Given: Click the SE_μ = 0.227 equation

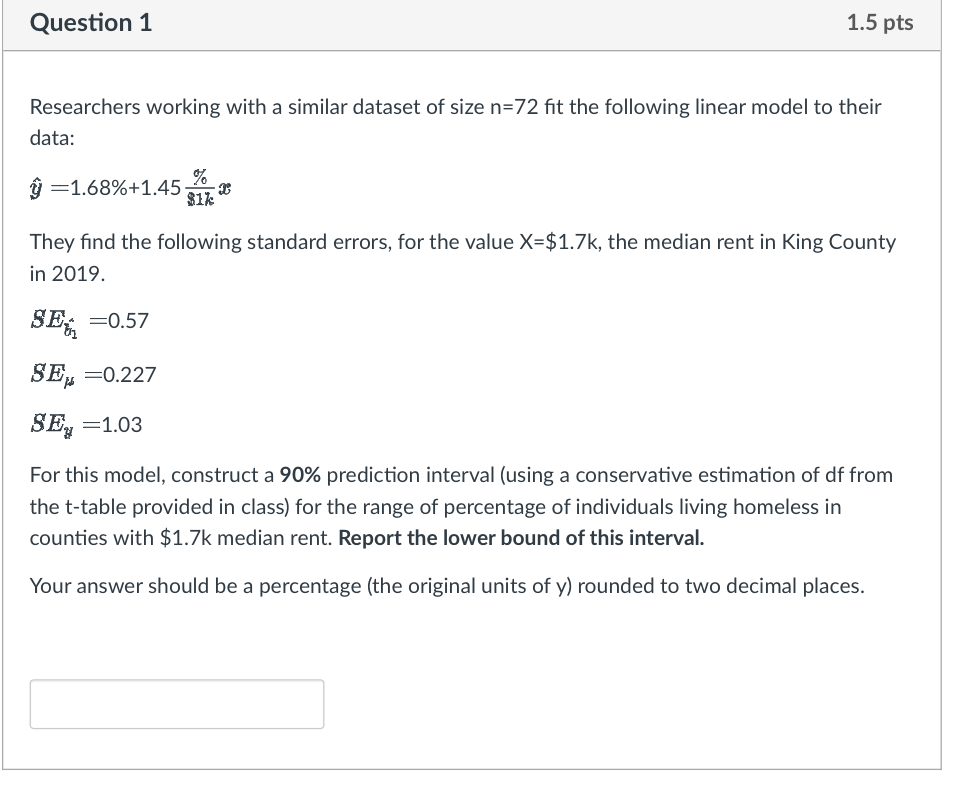Looking at the screenshot, I should [x=92, y=374].
